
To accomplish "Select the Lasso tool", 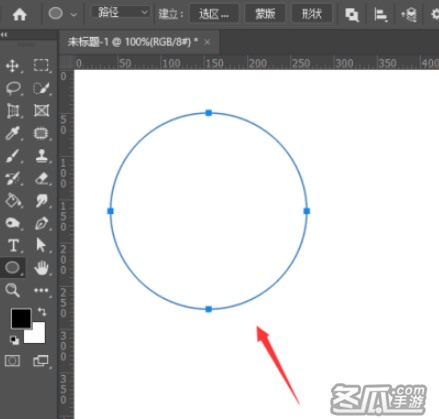I will pos(13,88).
